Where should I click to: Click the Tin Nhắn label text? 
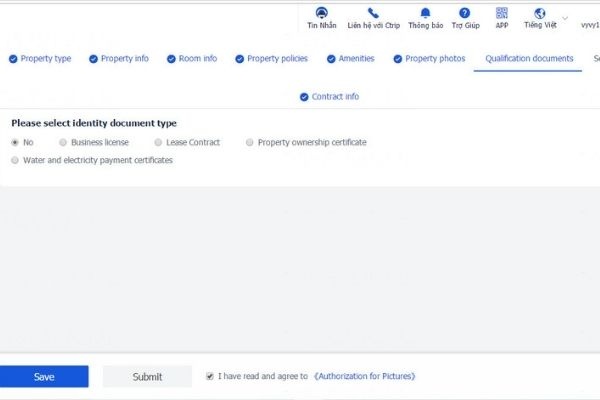pyautogui.click(x=322, y=25)
